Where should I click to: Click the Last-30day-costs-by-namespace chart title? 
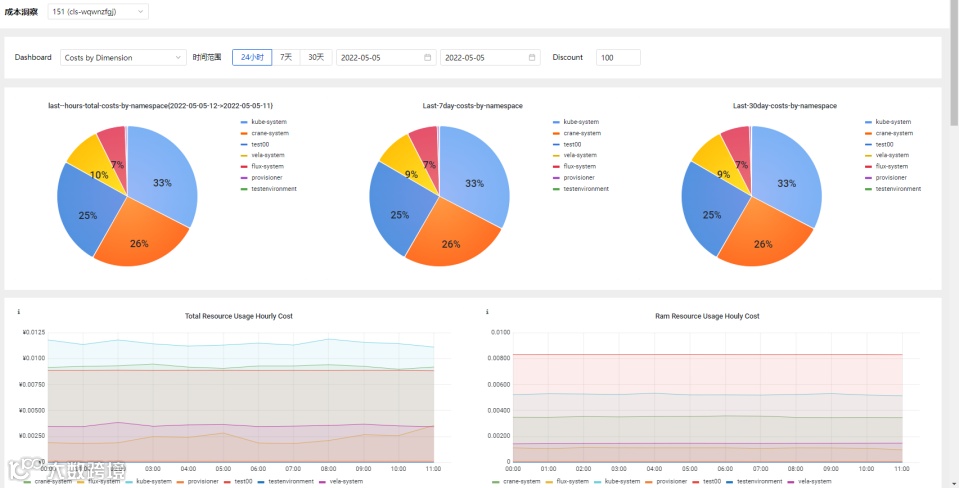tap(785, 106)
